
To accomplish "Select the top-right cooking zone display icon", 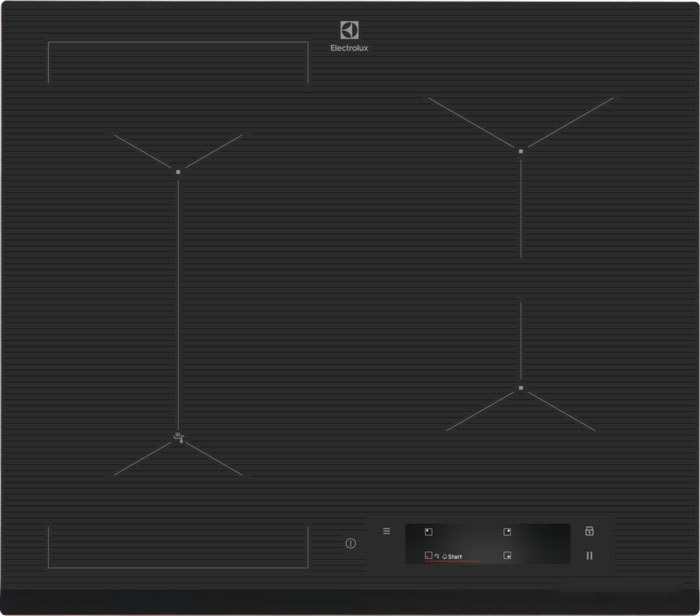I will (508, 532).
